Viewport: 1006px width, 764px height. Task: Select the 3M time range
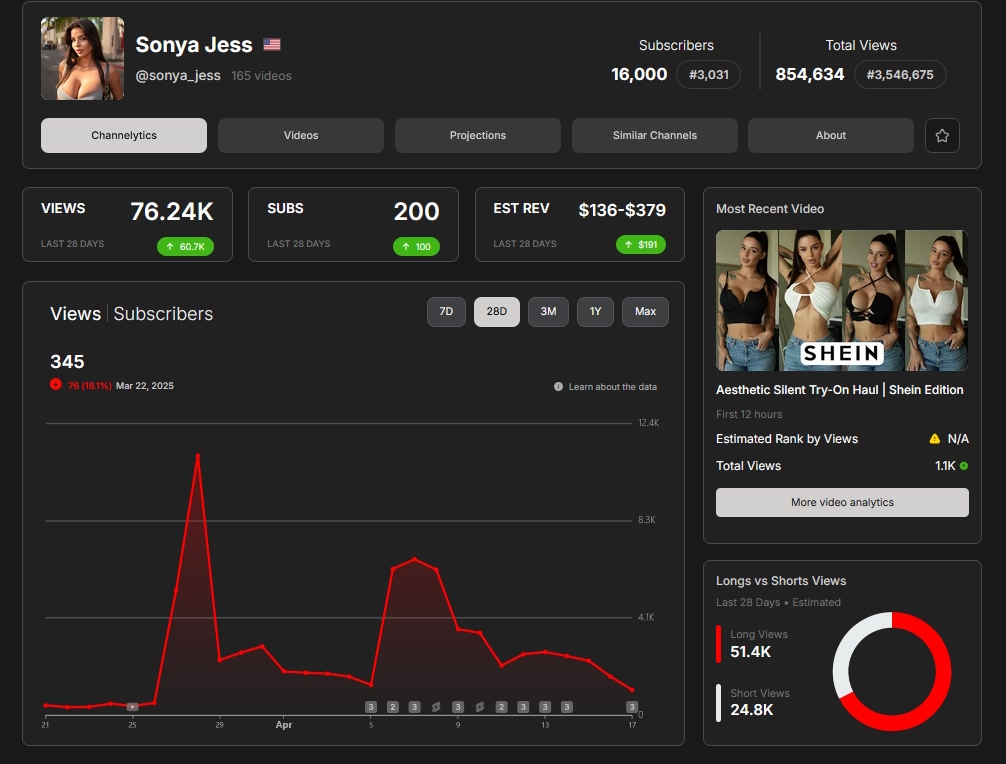pos(548,312)
